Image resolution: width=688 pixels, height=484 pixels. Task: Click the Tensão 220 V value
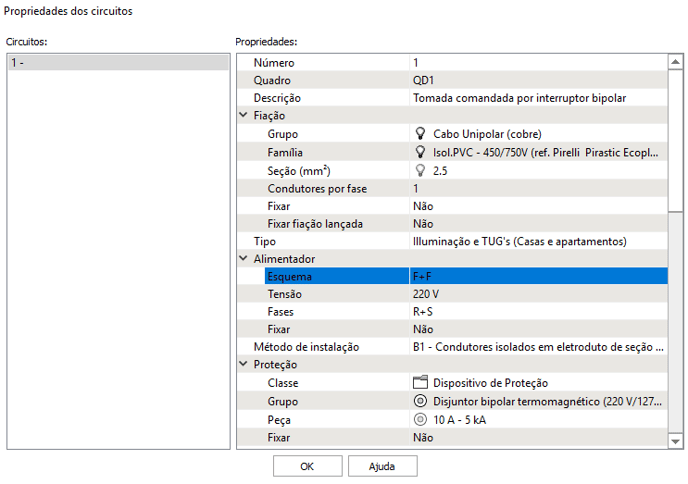(537, 295)
